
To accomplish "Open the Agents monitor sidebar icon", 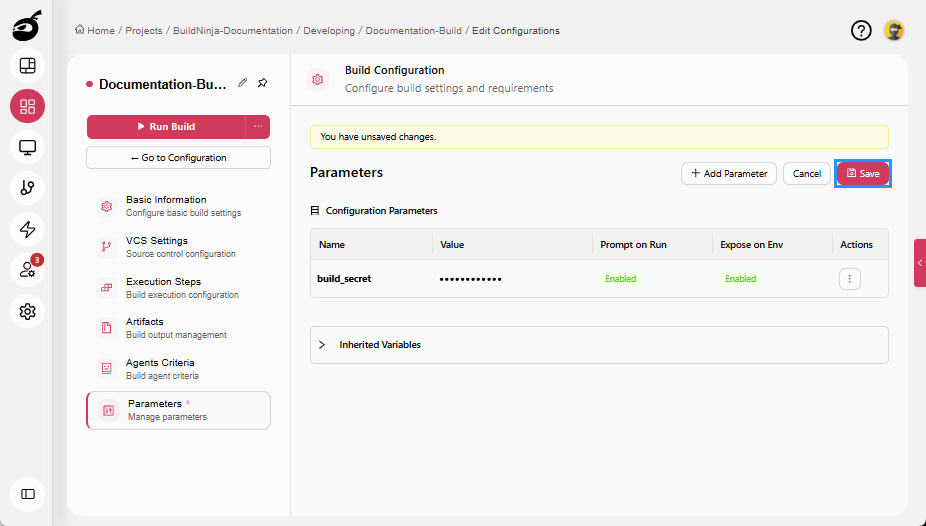I will pos(27,147).
